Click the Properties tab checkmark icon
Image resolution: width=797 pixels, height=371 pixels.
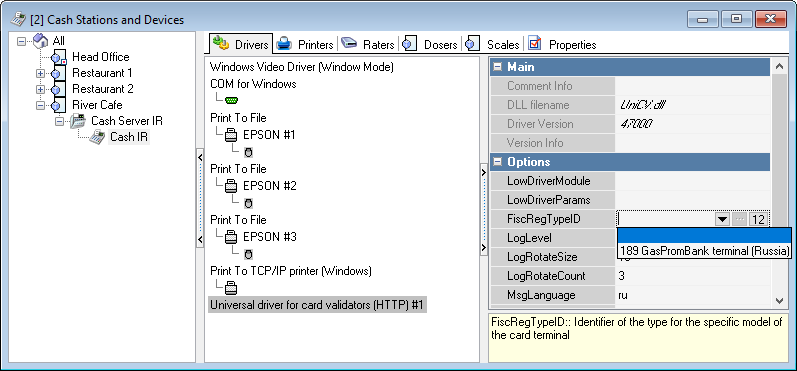click(x=534, y=43)
